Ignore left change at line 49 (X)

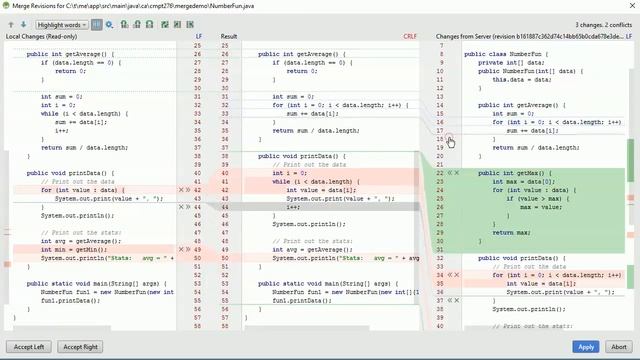click(x=181, y=249)
